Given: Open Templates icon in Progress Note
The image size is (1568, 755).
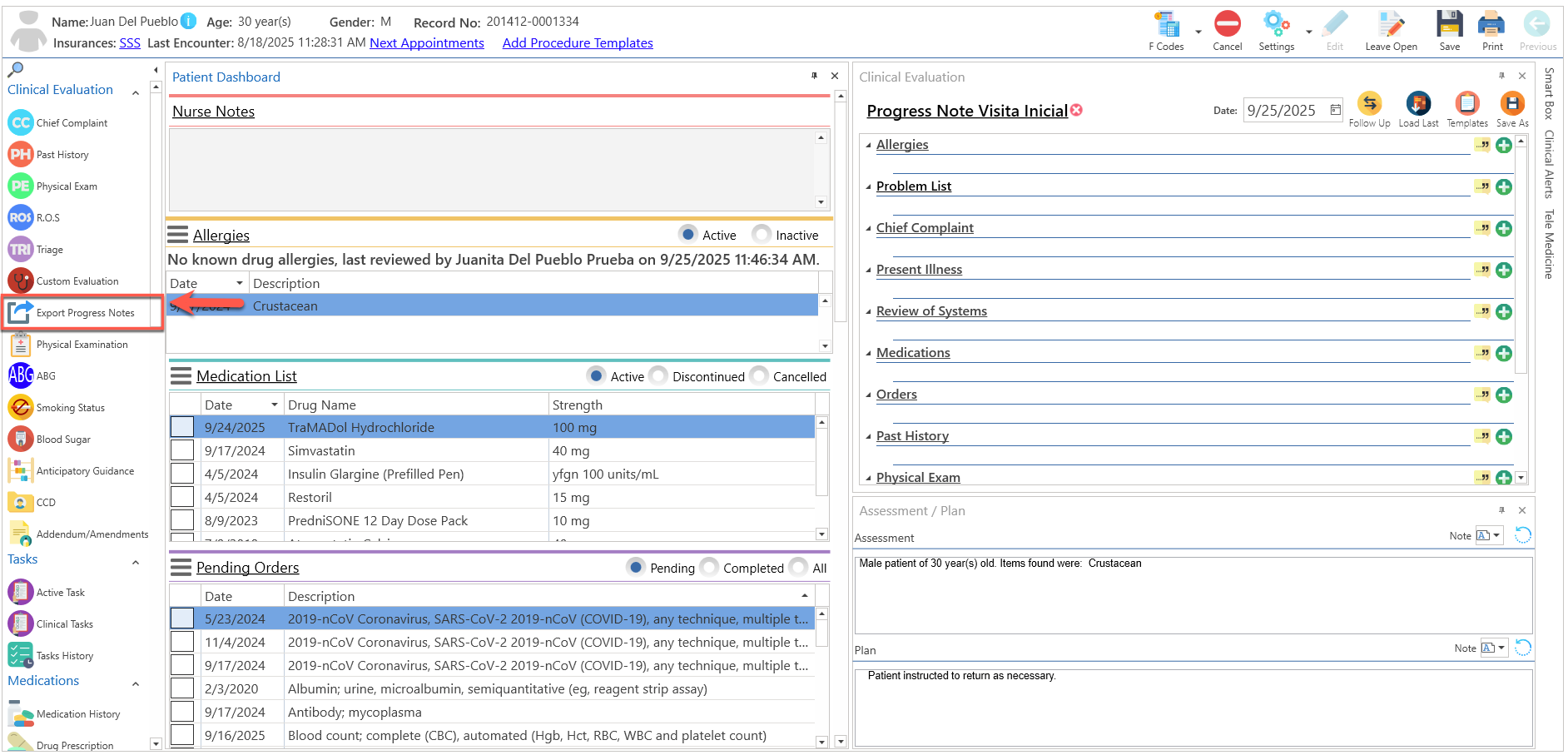Looking at the screenshot, I should [1466, 103].
